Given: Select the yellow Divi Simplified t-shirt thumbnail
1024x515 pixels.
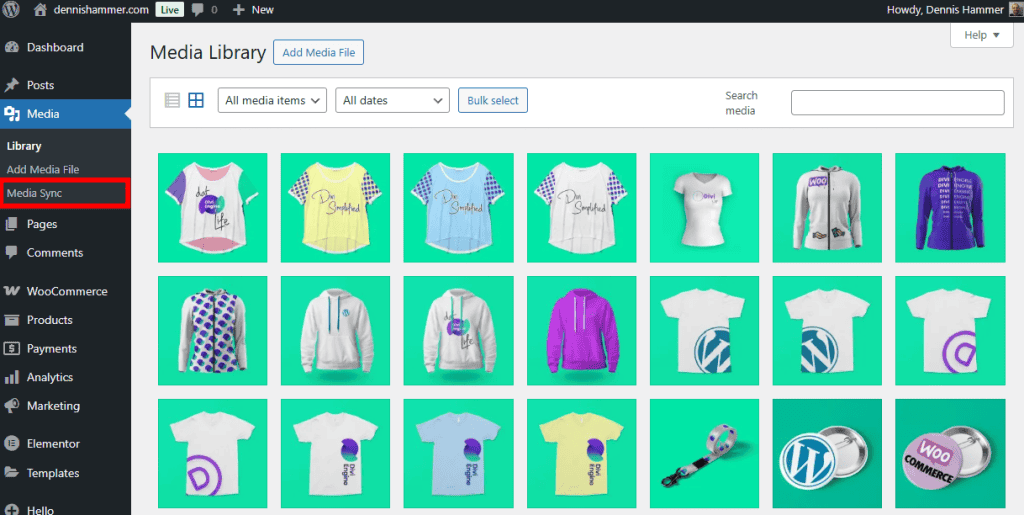Looking at the screenshot, I should tap(336, 208).
